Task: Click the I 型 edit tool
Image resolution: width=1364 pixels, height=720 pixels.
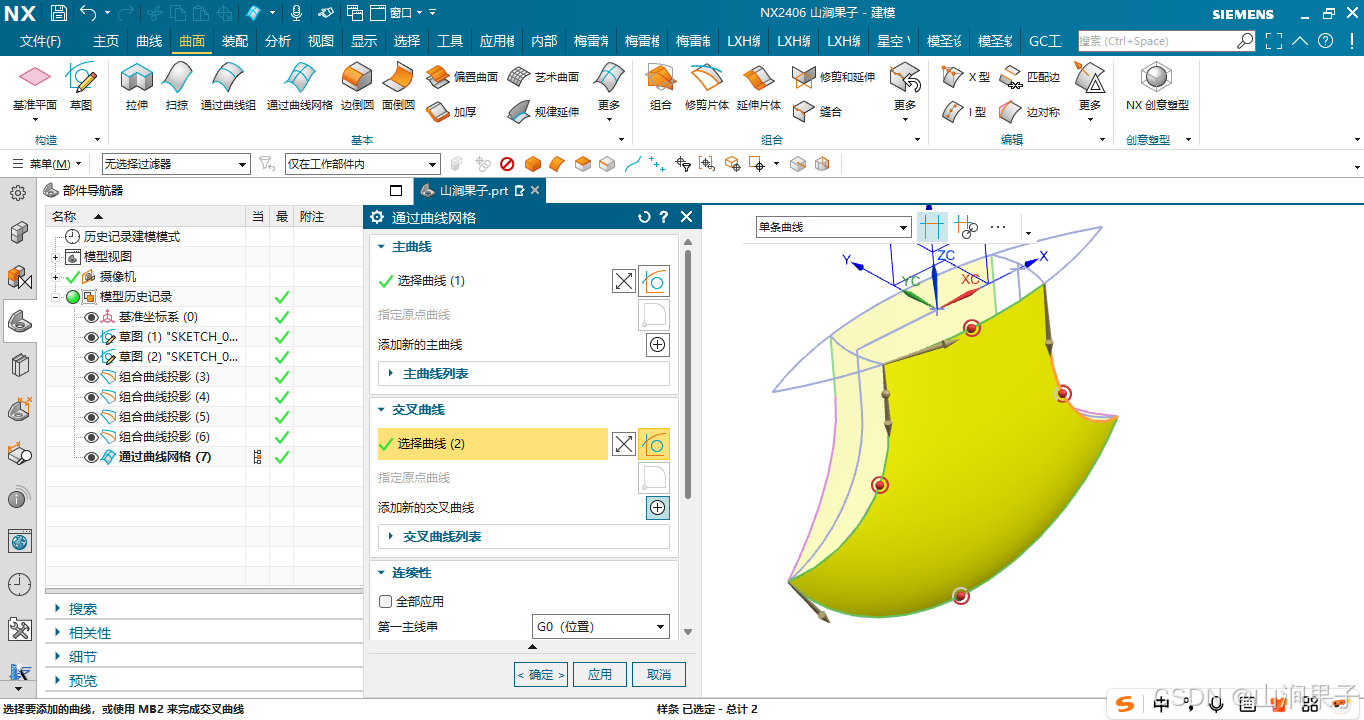Action: click(x=965, y=112)
